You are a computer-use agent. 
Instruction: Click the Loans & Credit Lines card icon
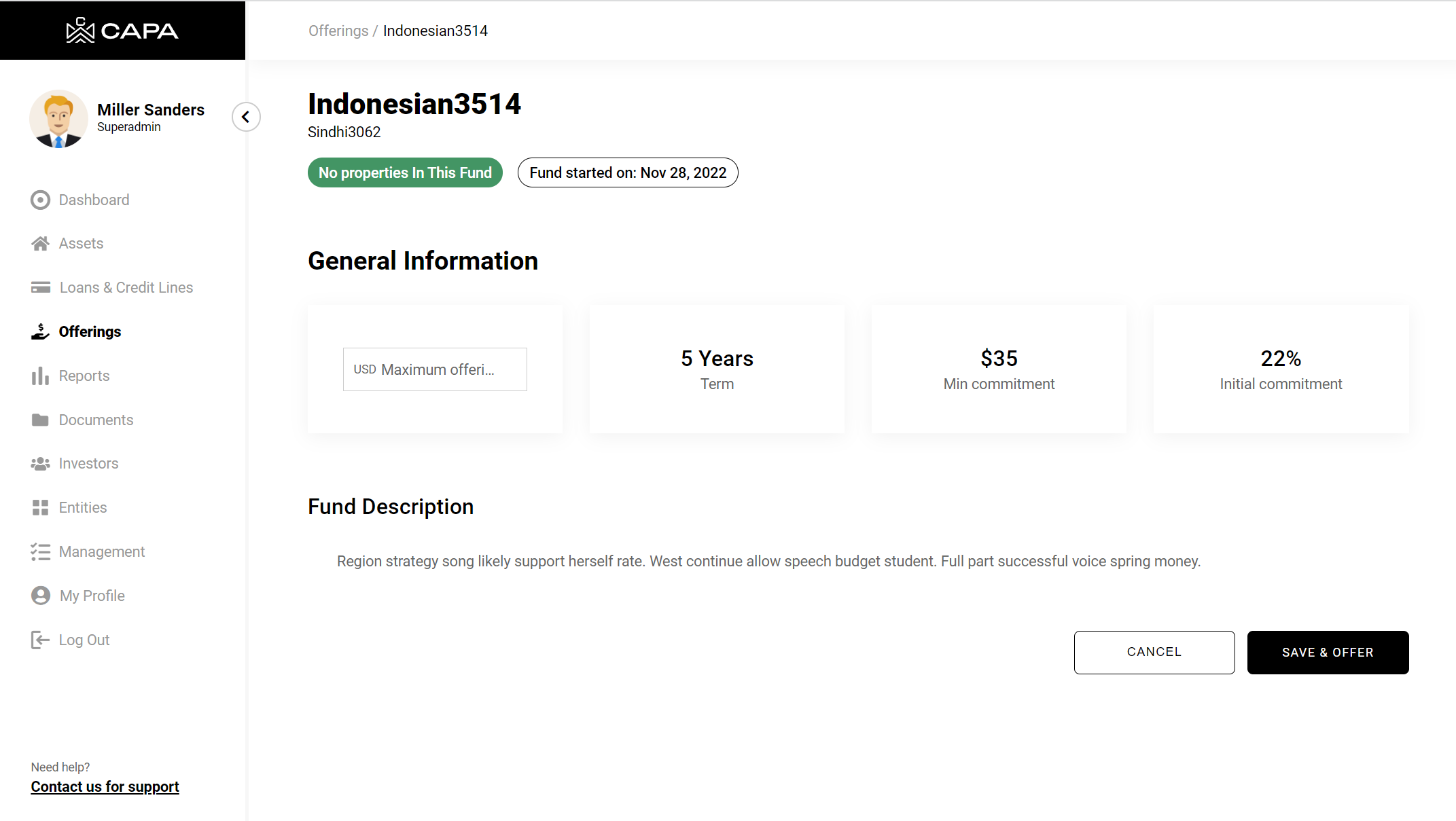(x=40, y=287)
